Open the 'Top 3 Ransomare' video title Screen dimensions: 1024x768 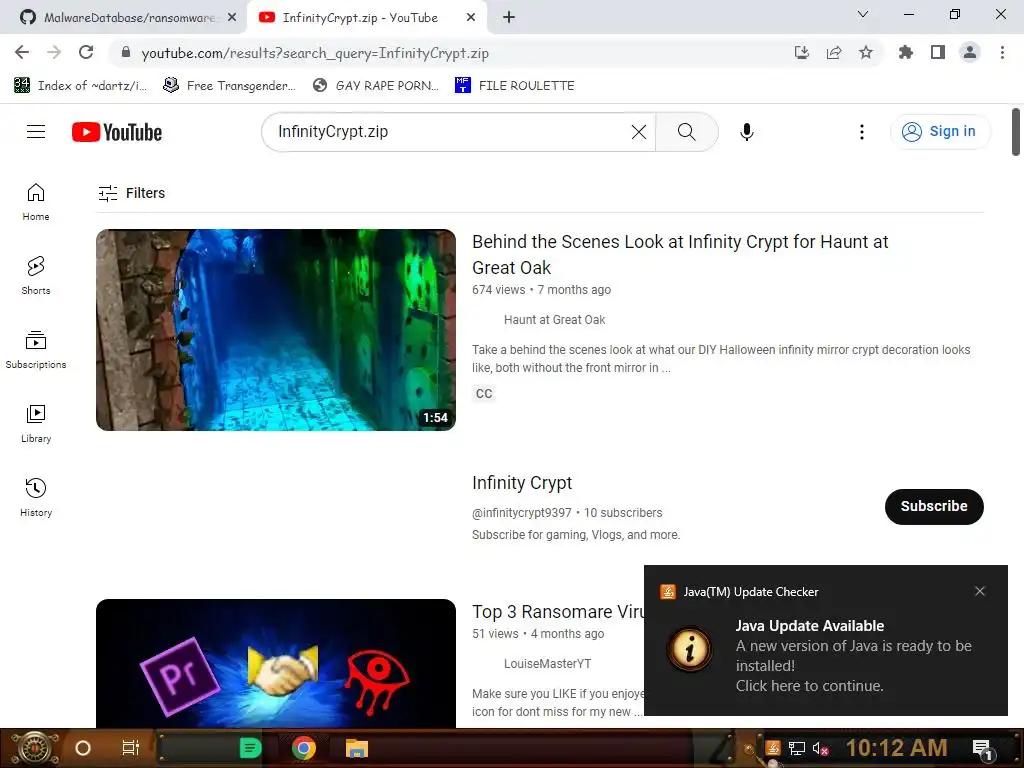[558, 612]
